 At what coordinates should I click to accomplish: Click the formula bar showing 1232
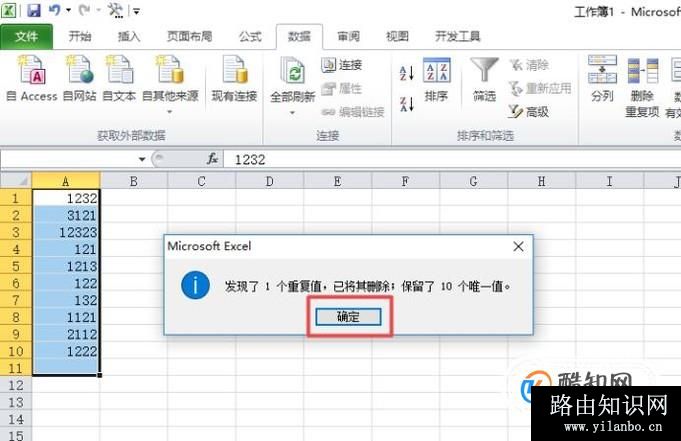point(452,159)
